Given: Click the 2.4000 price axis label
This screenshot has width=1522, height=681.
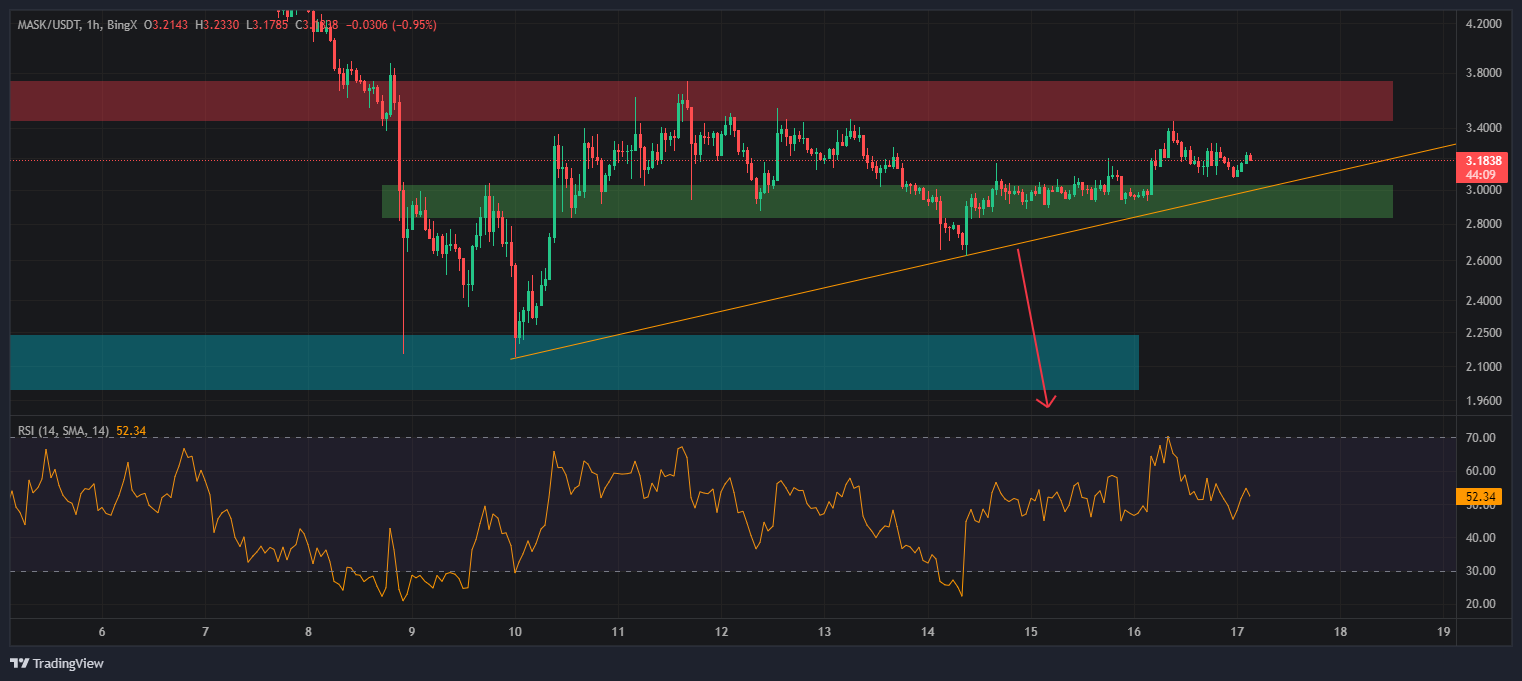Looking at the screenshot, I should [x=1482, y=301].
